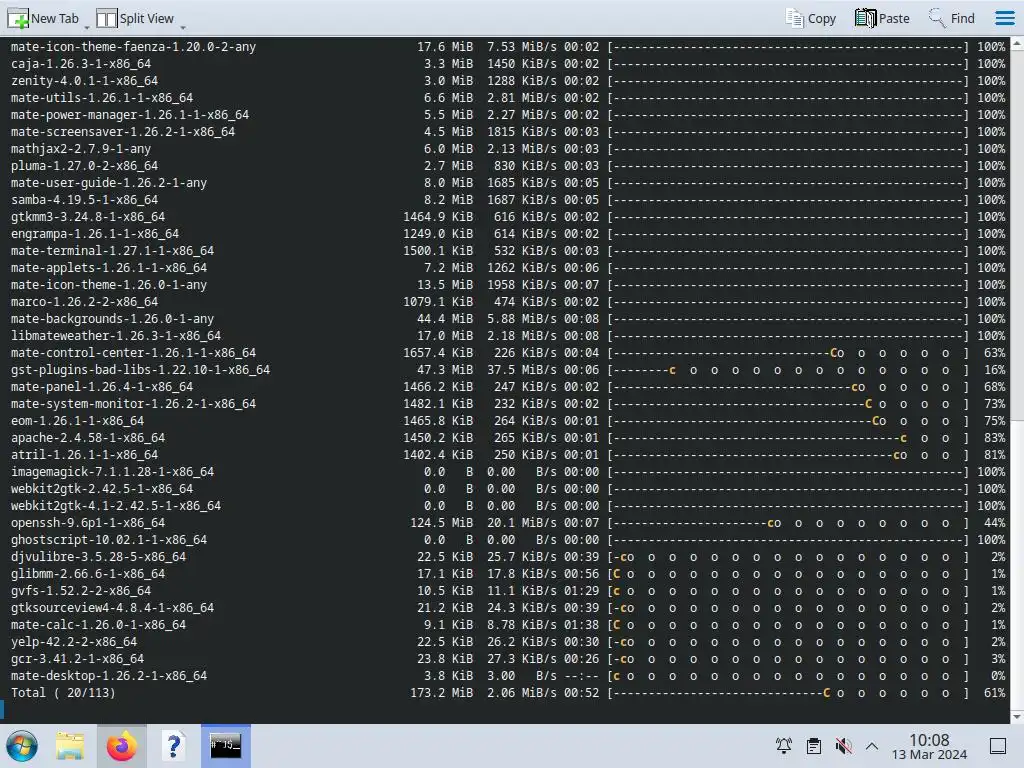Click the show desktop button

[x=998, y=746]
